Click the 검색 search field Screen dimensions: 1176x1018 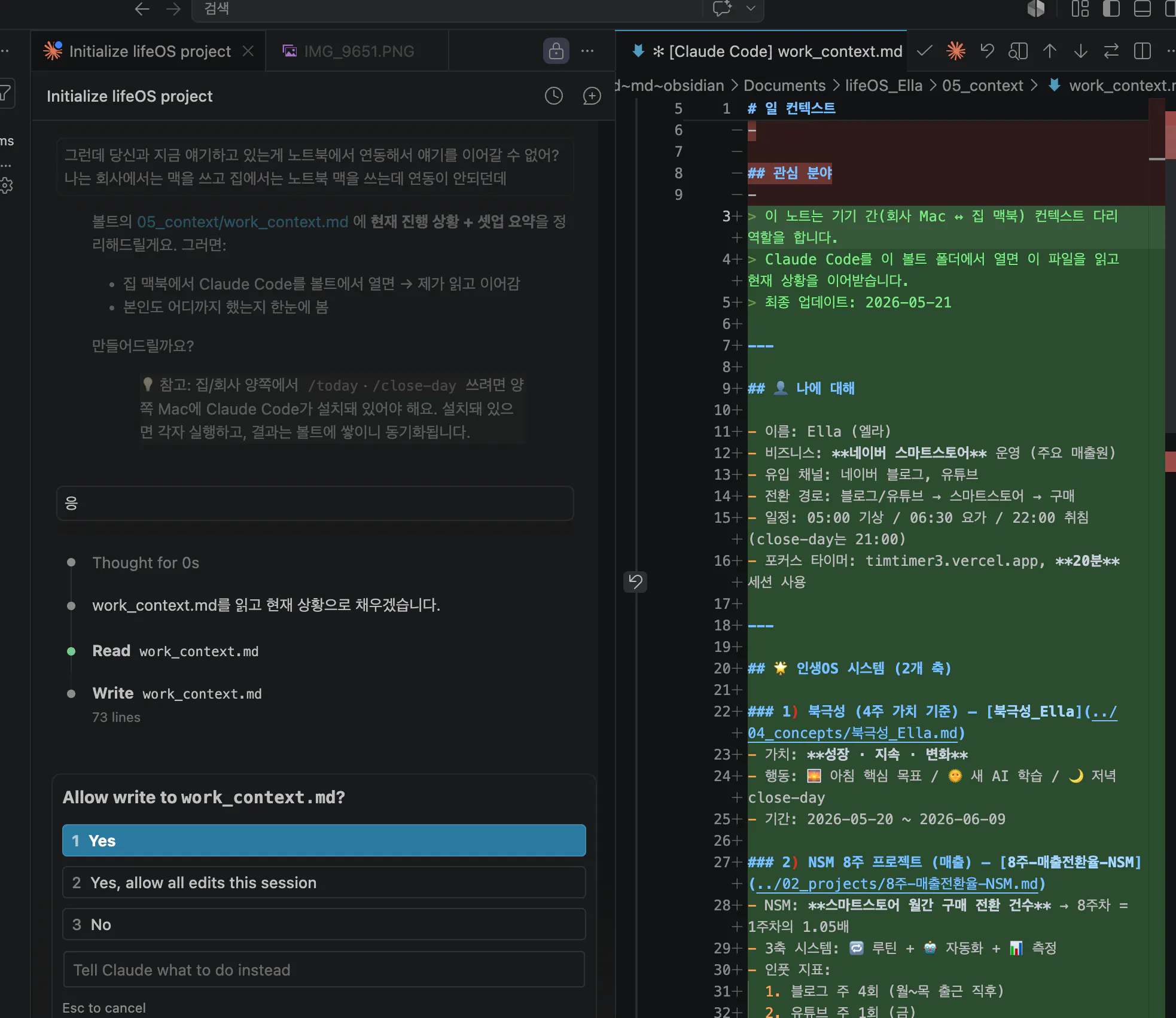point(446,9)
